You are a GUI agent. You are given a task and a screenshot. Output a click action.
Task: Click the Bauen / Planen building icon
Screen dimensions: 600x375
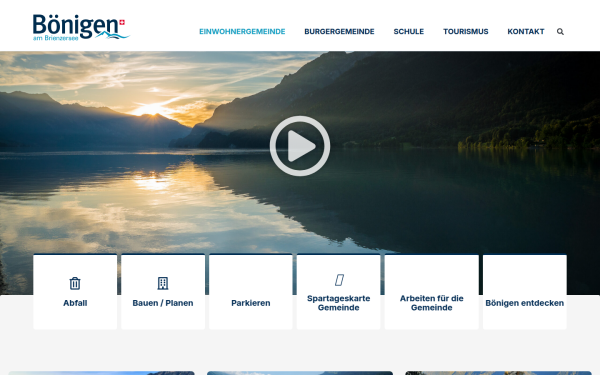coord(163,283)
